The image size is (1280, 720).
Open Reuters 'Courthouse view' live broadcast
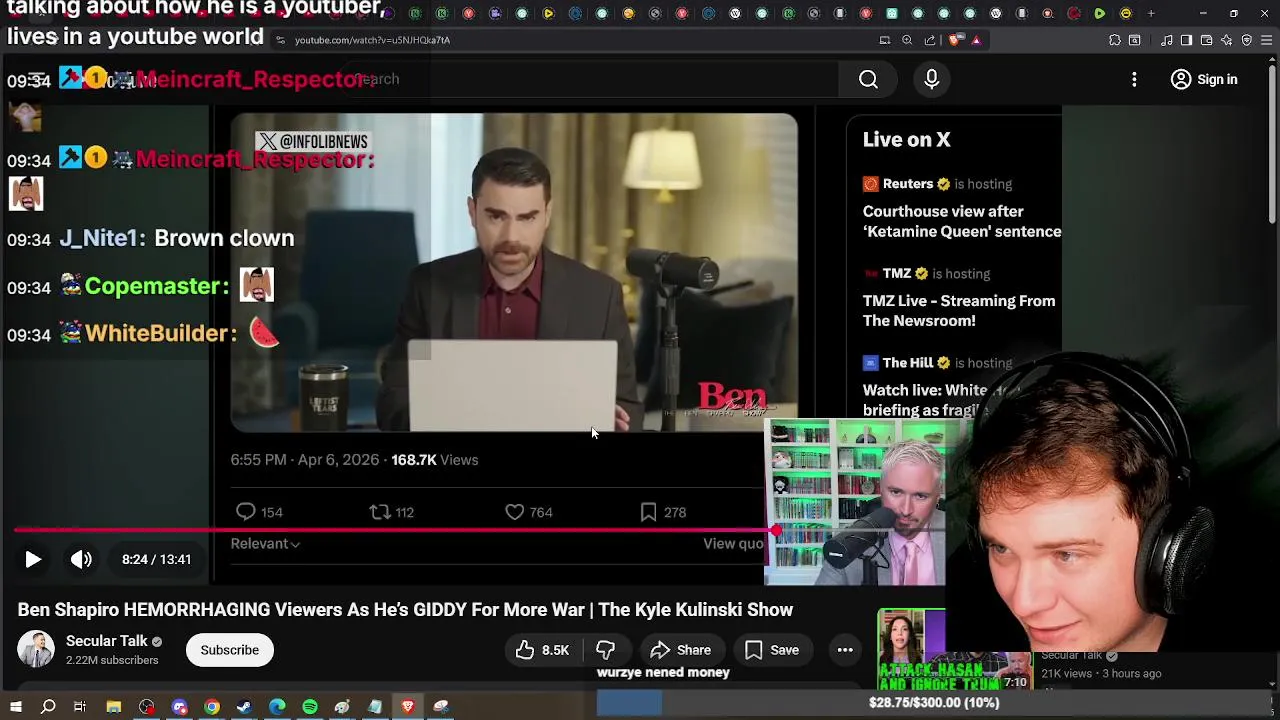tap(962, 221)
